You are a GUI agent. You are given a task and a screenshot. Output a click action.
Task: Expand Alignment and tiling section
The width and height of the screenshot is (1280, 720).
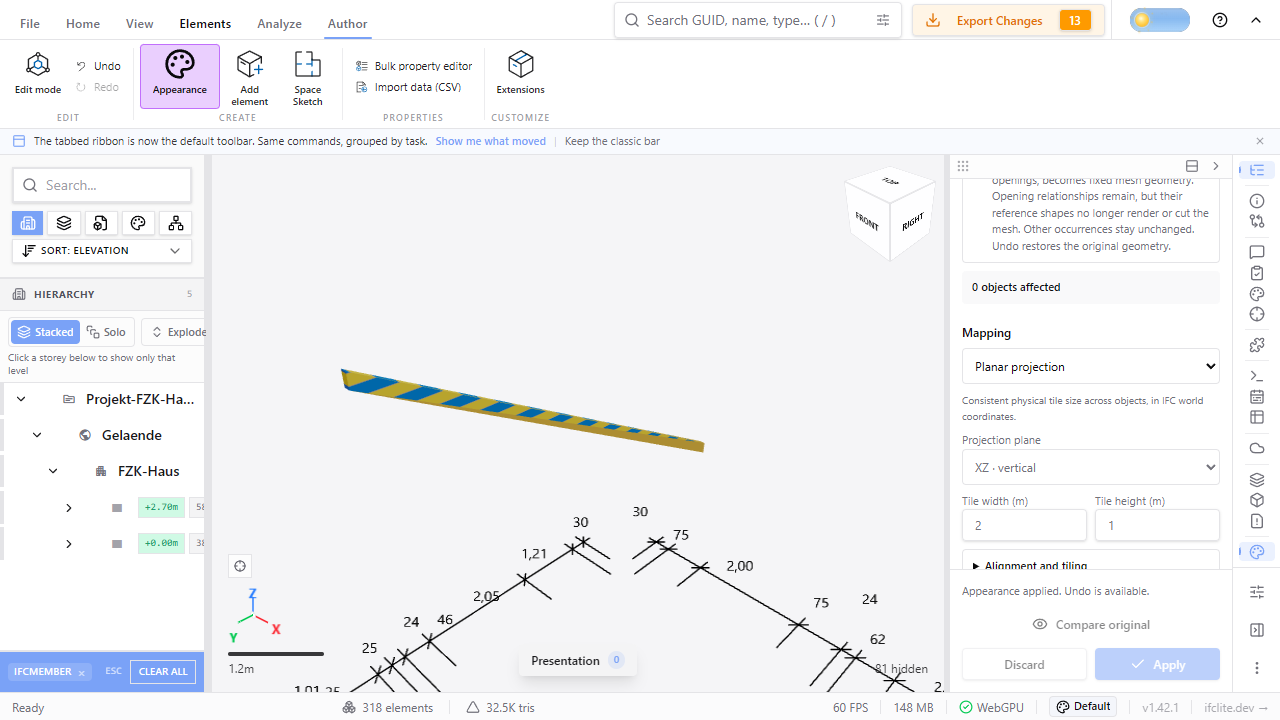pyautogui.click(x=1091, y=564)
